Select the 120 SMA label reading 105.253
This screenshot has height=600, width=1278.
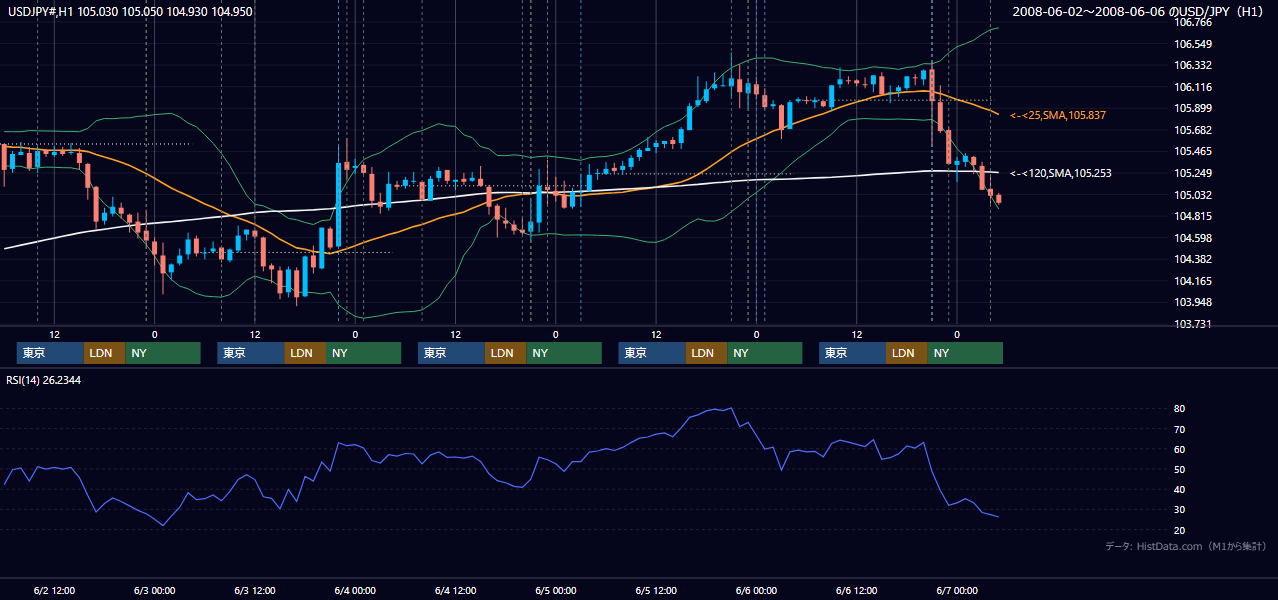pos(1061,173)
